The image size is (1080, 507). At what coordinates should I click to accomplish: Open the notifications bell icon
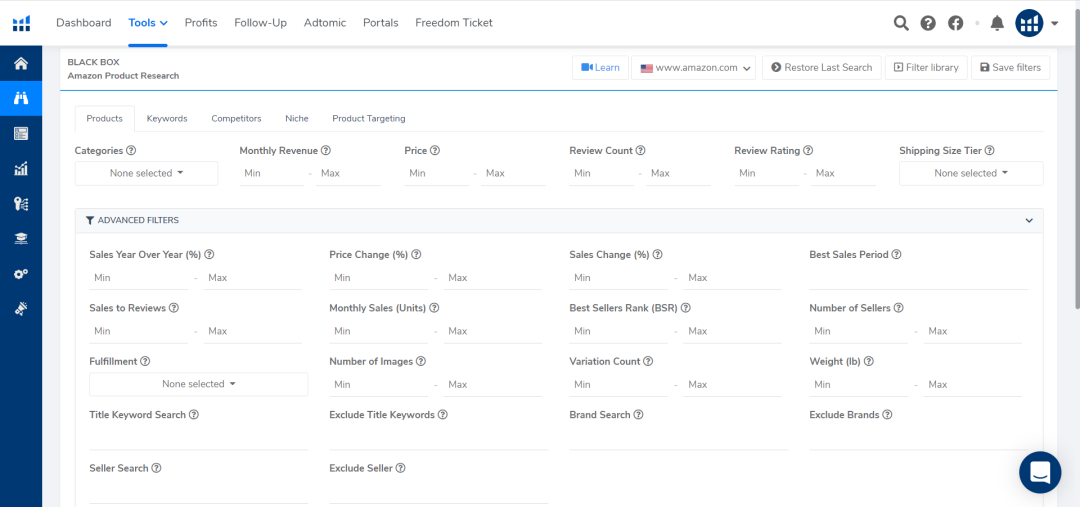coord(996,23)
